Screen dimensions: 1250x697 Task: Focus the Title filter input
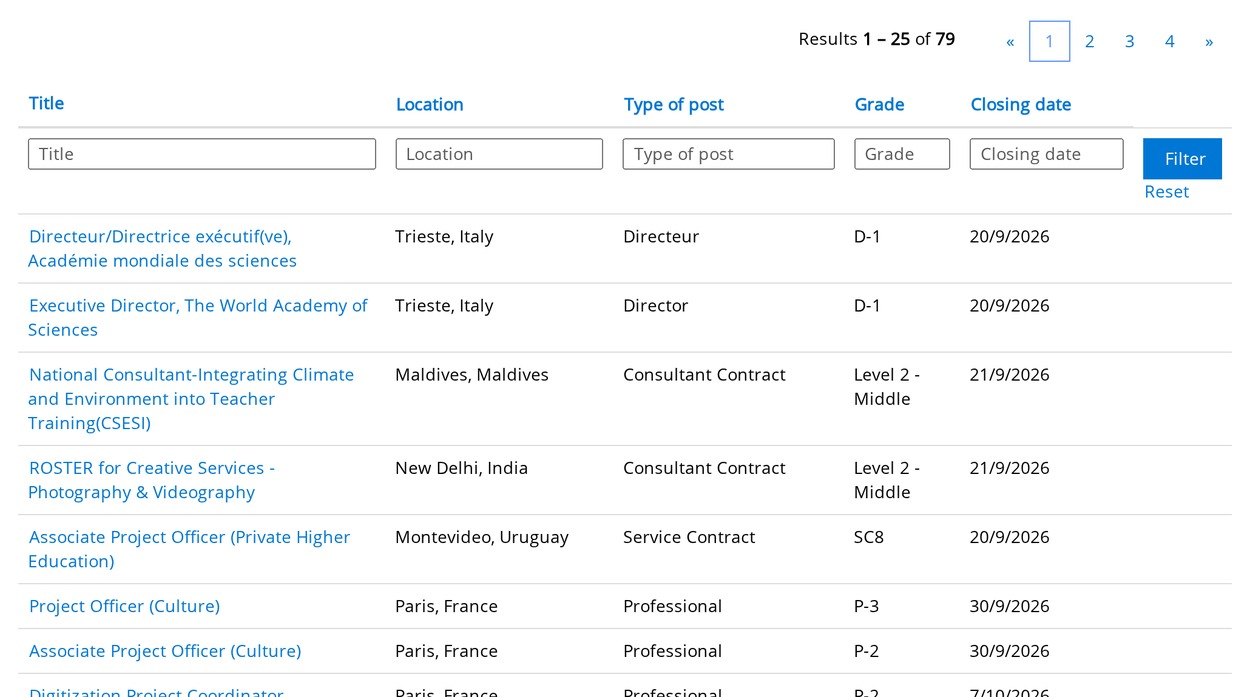(202, 154)
